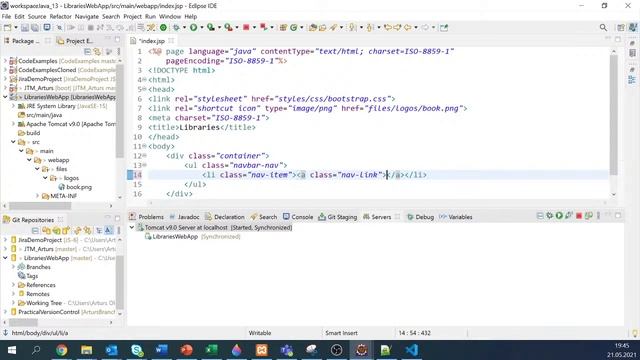Collapse the LibrariesWebApp project node

5,97
